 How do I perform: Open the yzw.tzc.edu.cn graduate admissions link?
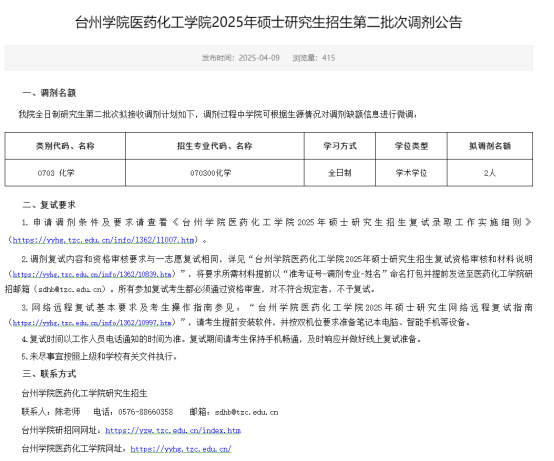pos(173,430)
